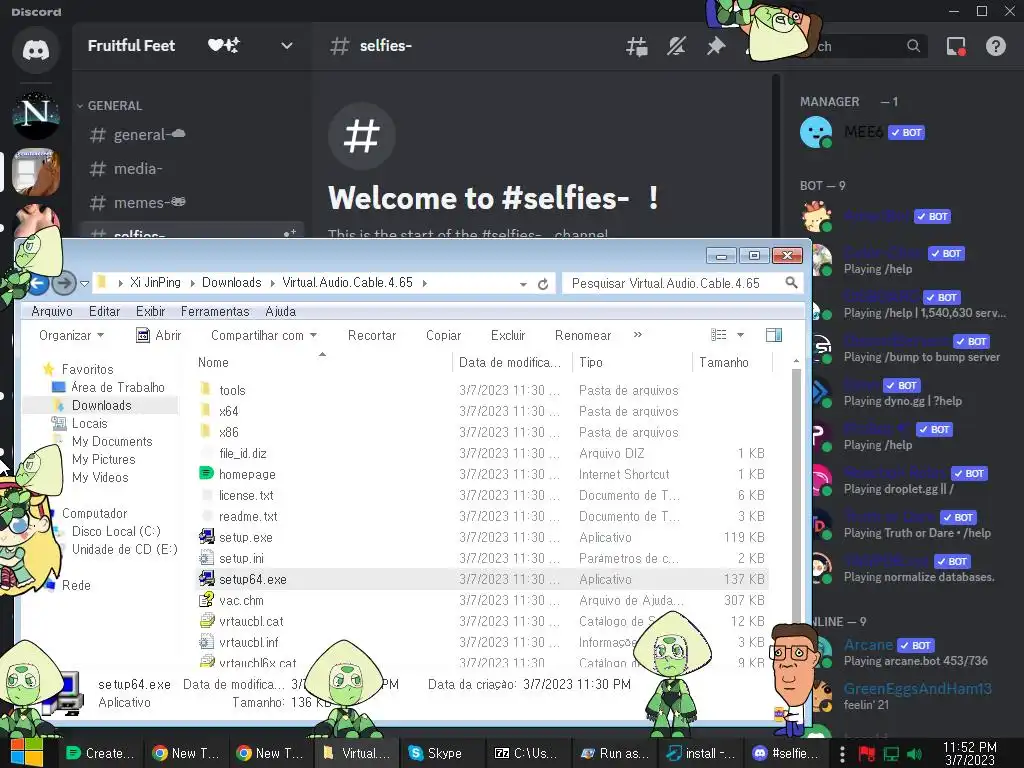Click Downloads in the address breadcrumb
The image size is (1024, 768).
click(x=231, y=283)
